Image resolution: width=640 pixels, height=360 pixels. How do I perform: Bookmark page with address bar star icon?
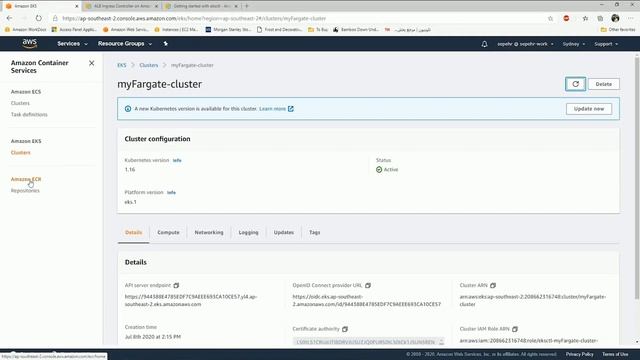pos(550,18)
